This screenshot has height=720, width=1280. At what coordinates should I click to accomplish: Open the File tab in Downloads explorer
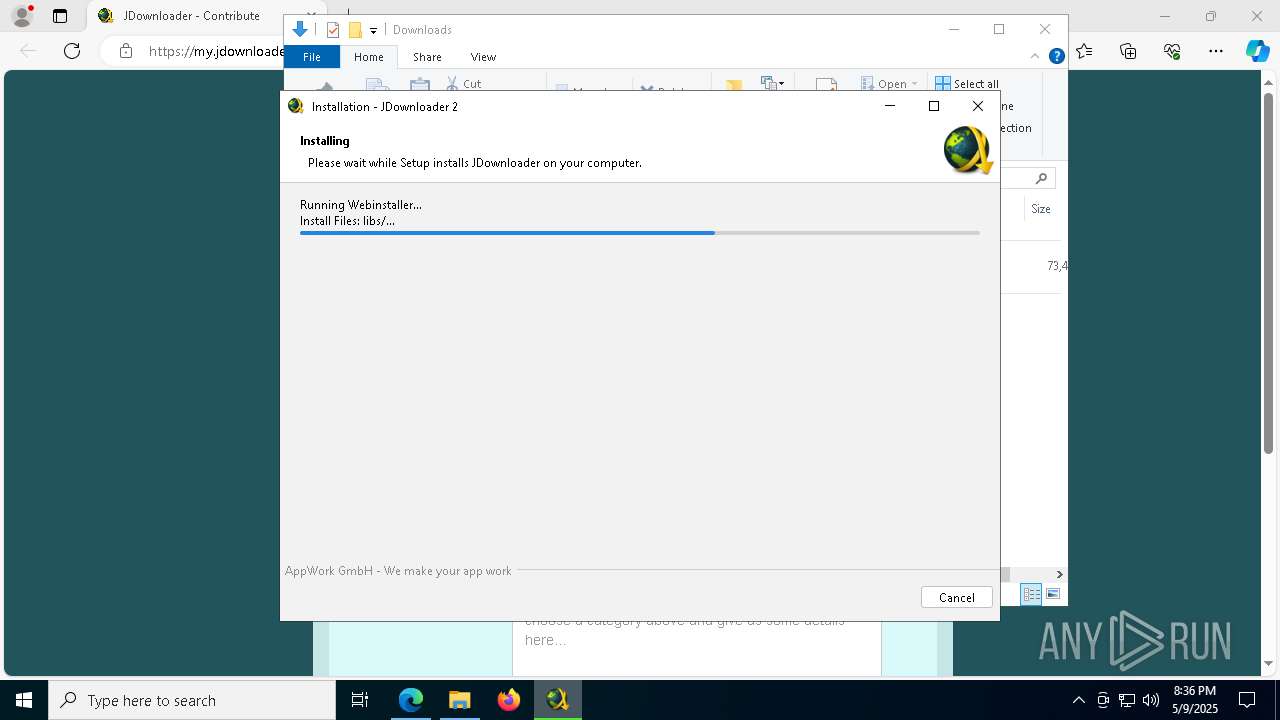[312, 57]
